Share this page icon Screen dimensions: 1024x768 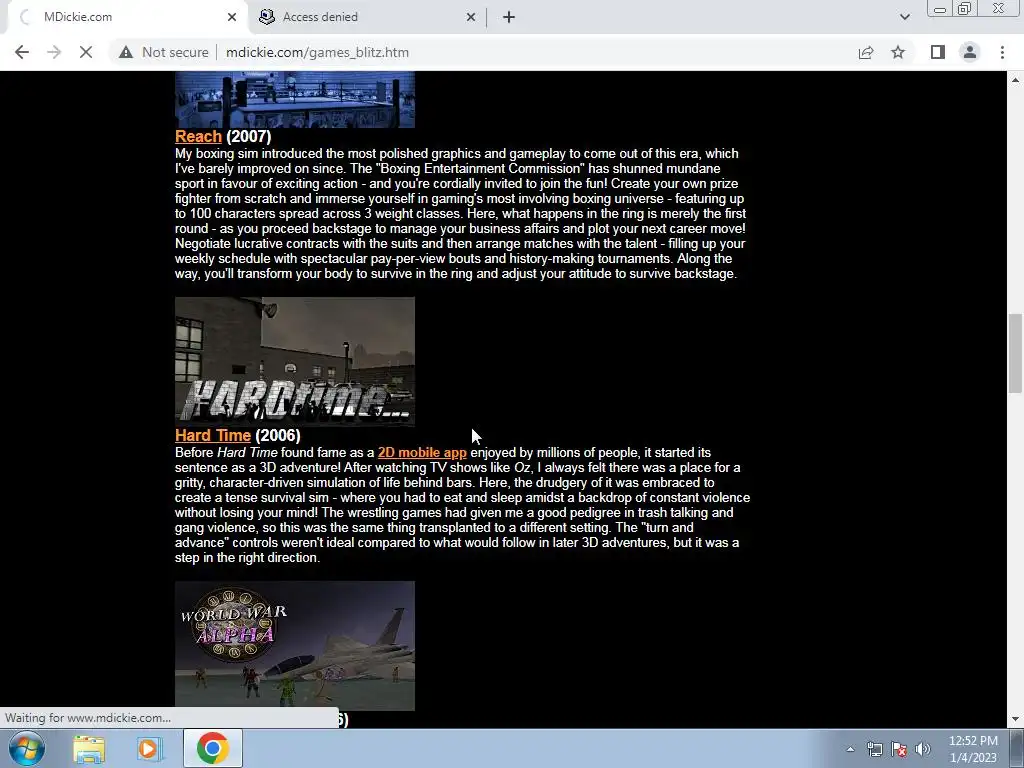866,52
